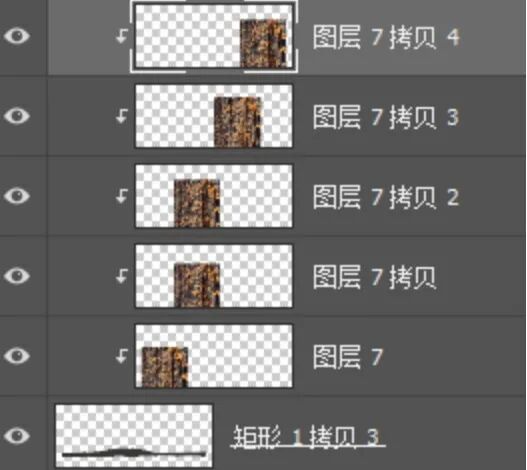Screen dimensions: 527x470
Task: Select the 矩形 1 拷贝 3 layer name
Action: tap(307, 437)
